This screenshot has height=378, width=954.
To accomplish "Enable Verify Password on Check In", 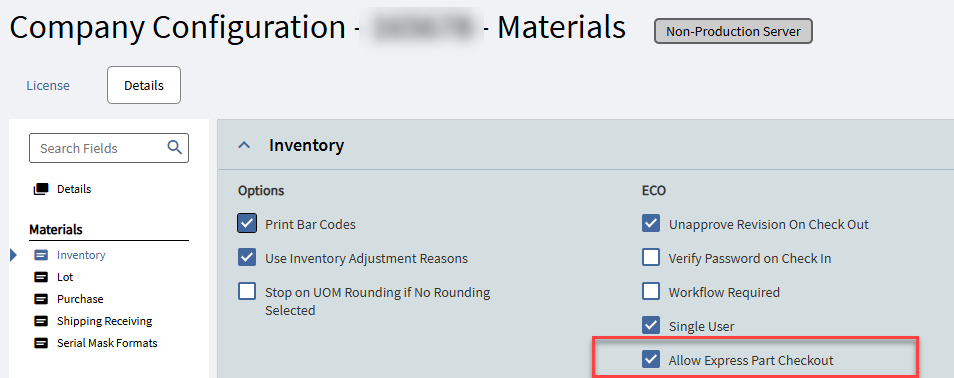I will pyautogui.click(x=651, y=257).
